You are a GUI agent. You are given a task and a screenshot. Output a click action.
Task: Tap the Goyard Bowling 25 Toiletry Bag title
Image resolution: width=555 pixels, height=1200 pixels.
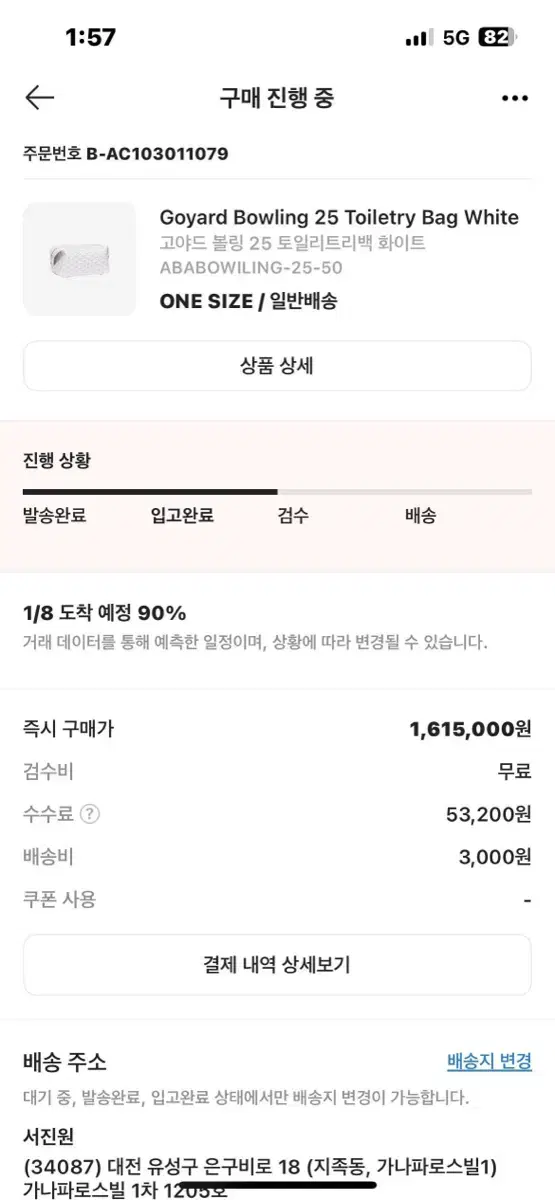point(339,217)
